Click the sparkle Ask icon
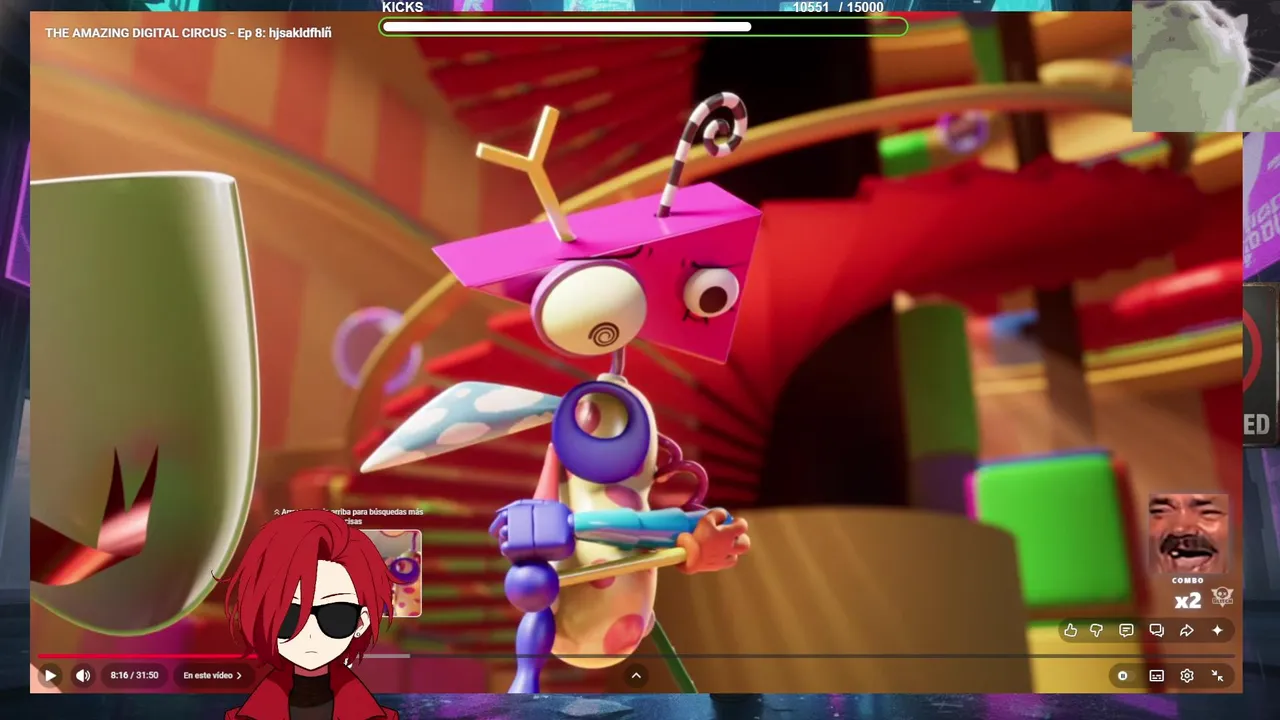Image resolution: width=1280 pixels, height=720 pixels. coord(1217,630)
